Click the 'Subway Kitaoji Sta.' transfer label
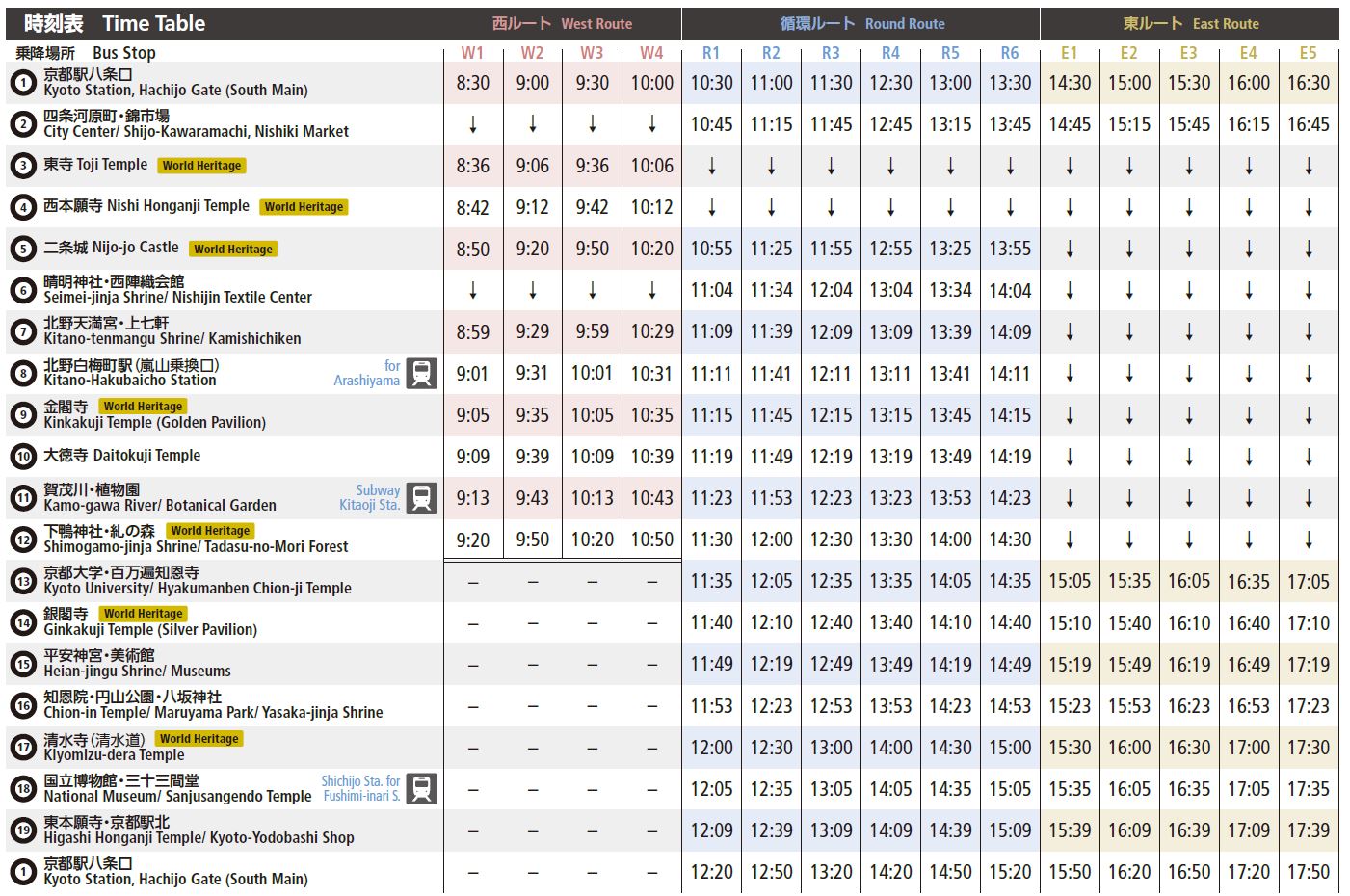 [x=369, y=497]
